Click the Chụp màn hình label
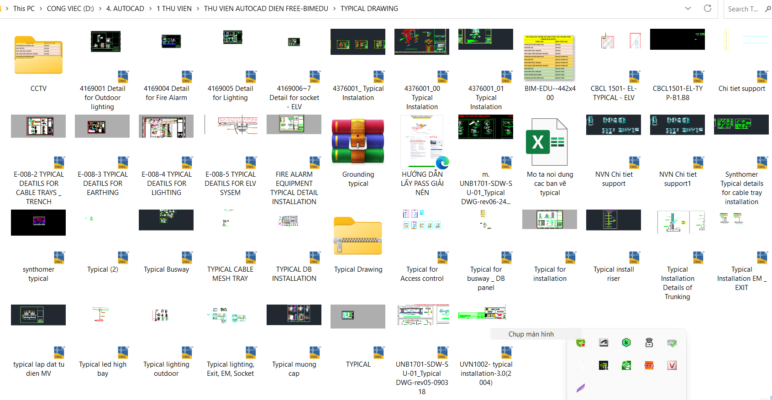The image size is (772, 400). click(529, 333)
